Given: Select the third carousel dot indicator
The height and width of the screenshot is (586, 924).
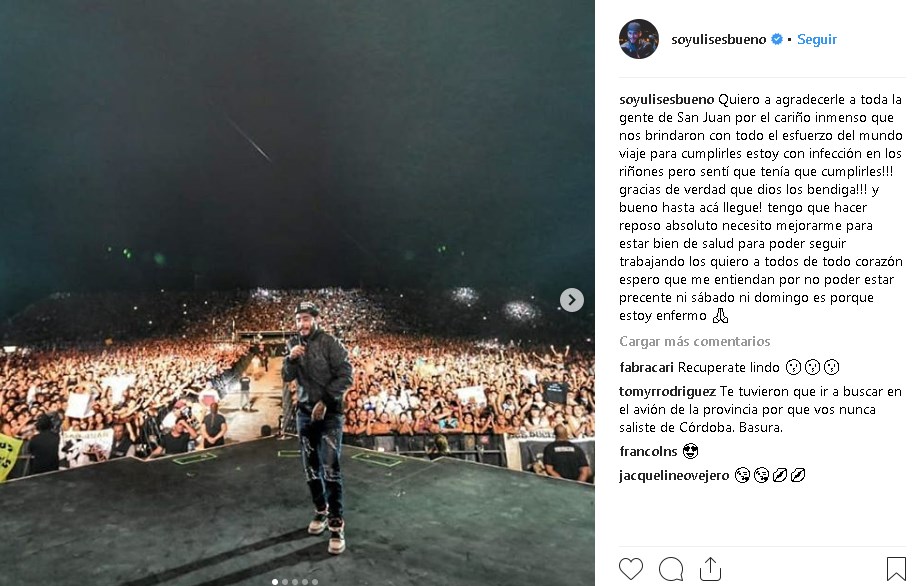Looking at the screenshot, I should click(x=295, y=582).
